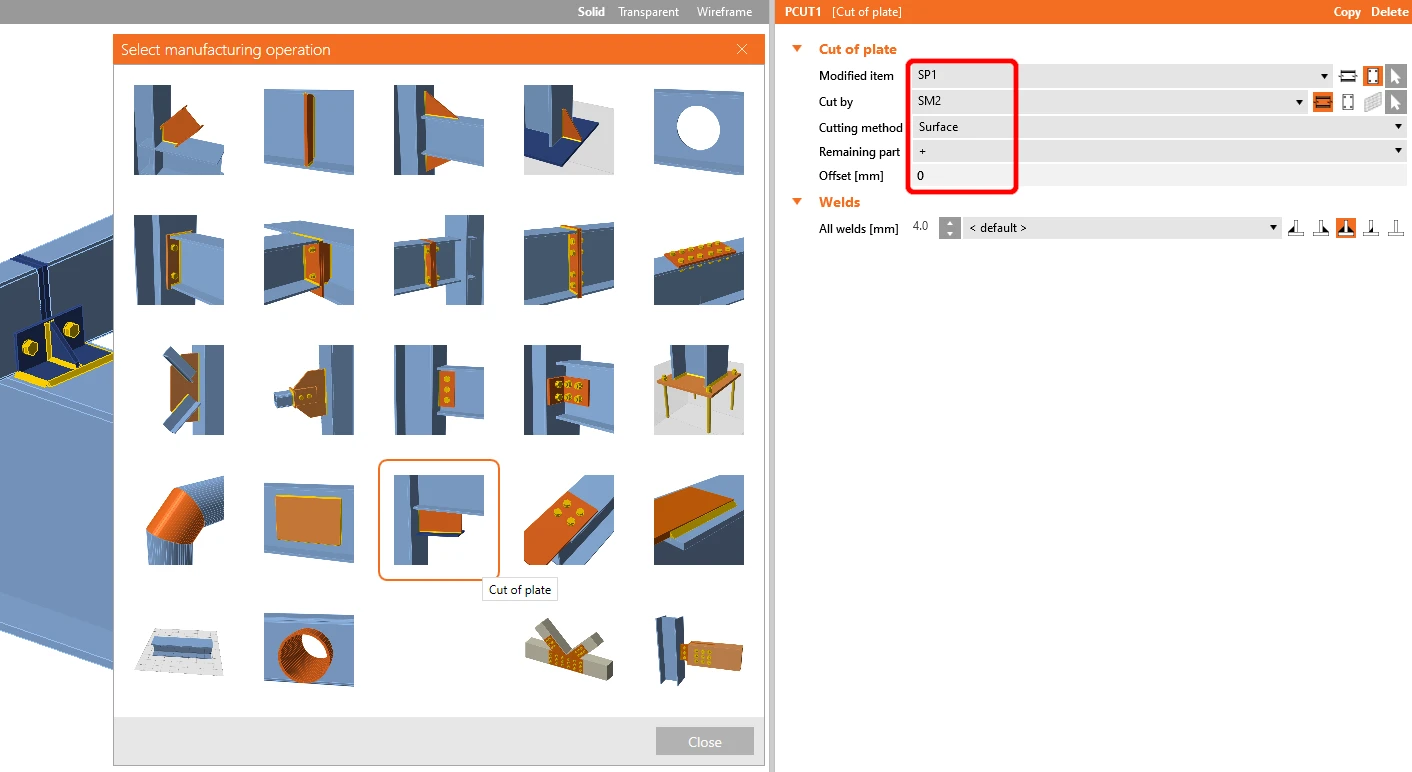Viewport: 1412px width, 772px height.
Task: Delete the PCUT1 operation
Action: pyautogui.click(x=1389, y=12)
